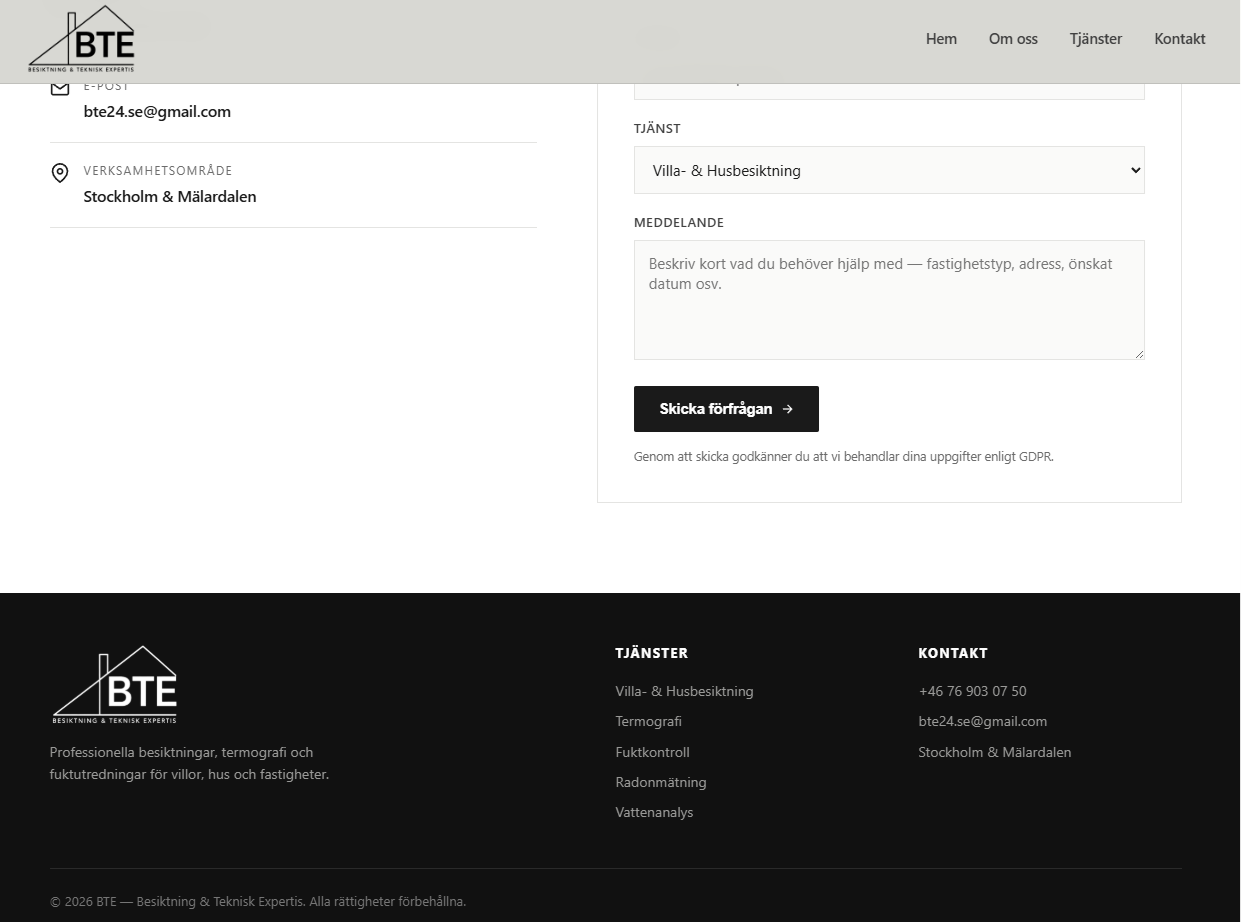Click the resize handle of the Meddelande box
This screenshot has width=1241, height=923.
coord(1139,354)
